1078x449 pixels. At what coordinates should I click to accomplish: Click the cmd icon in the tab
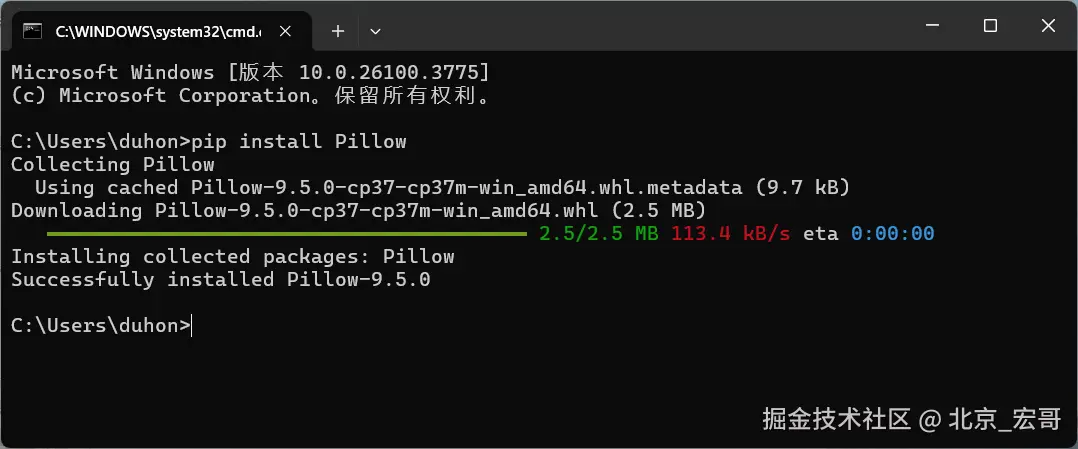30,31
